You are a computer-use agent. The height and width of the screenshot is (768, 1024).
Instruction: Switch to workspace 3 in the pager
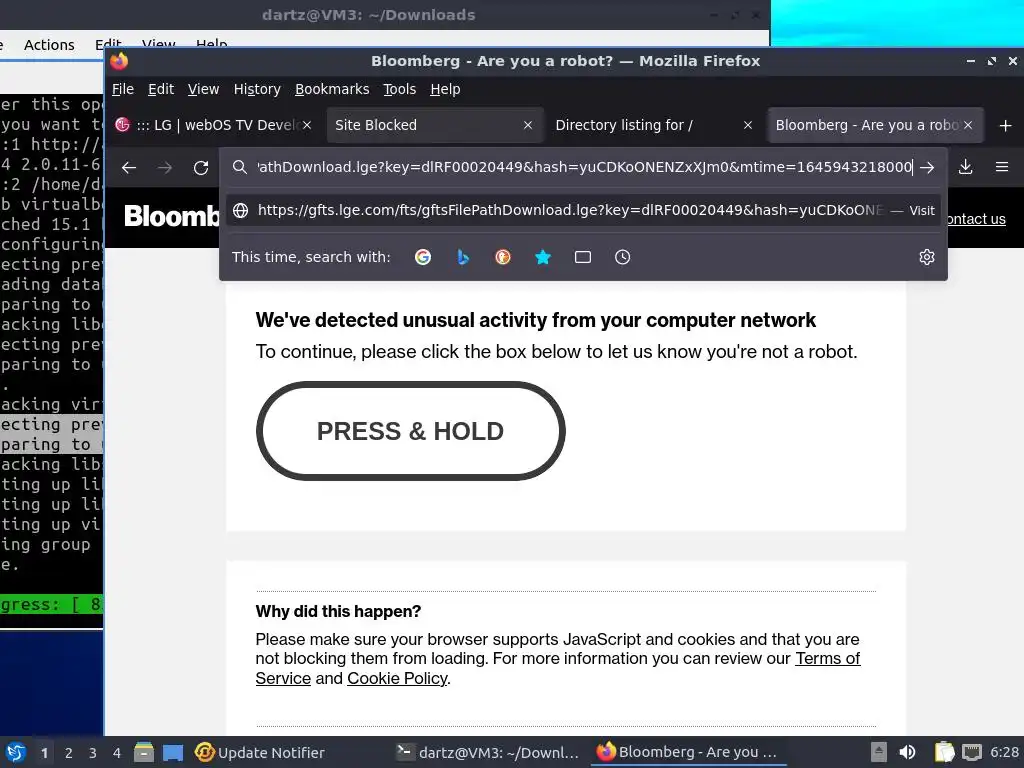pyautogui.click(x=93, y=753)
